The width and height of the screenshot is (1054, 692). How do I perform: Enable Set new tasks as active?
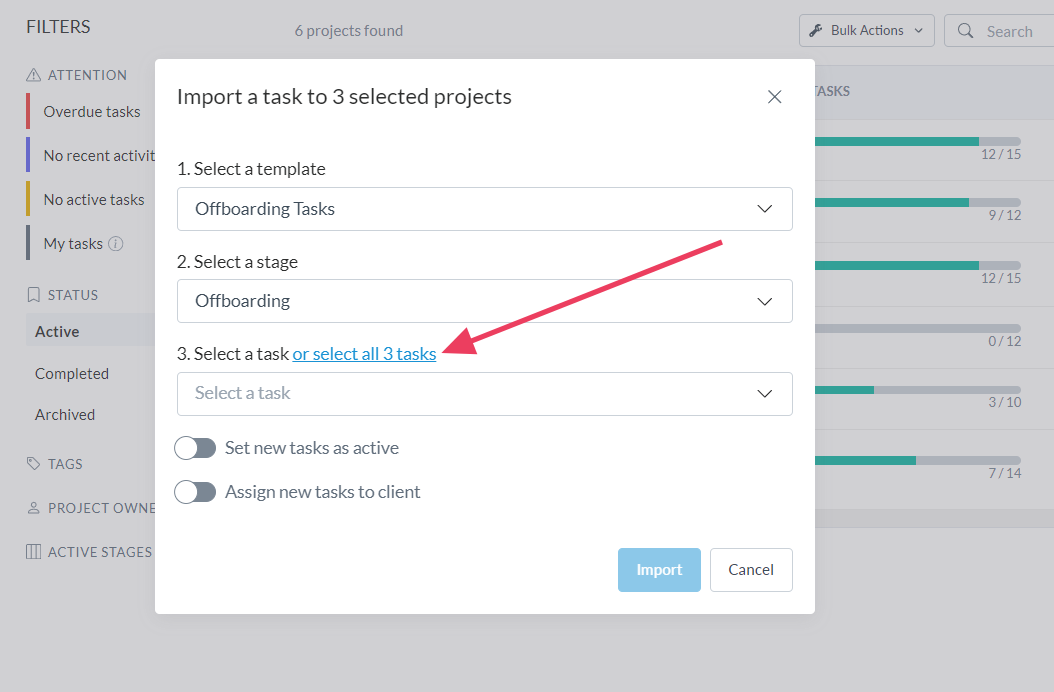point(195,448)
